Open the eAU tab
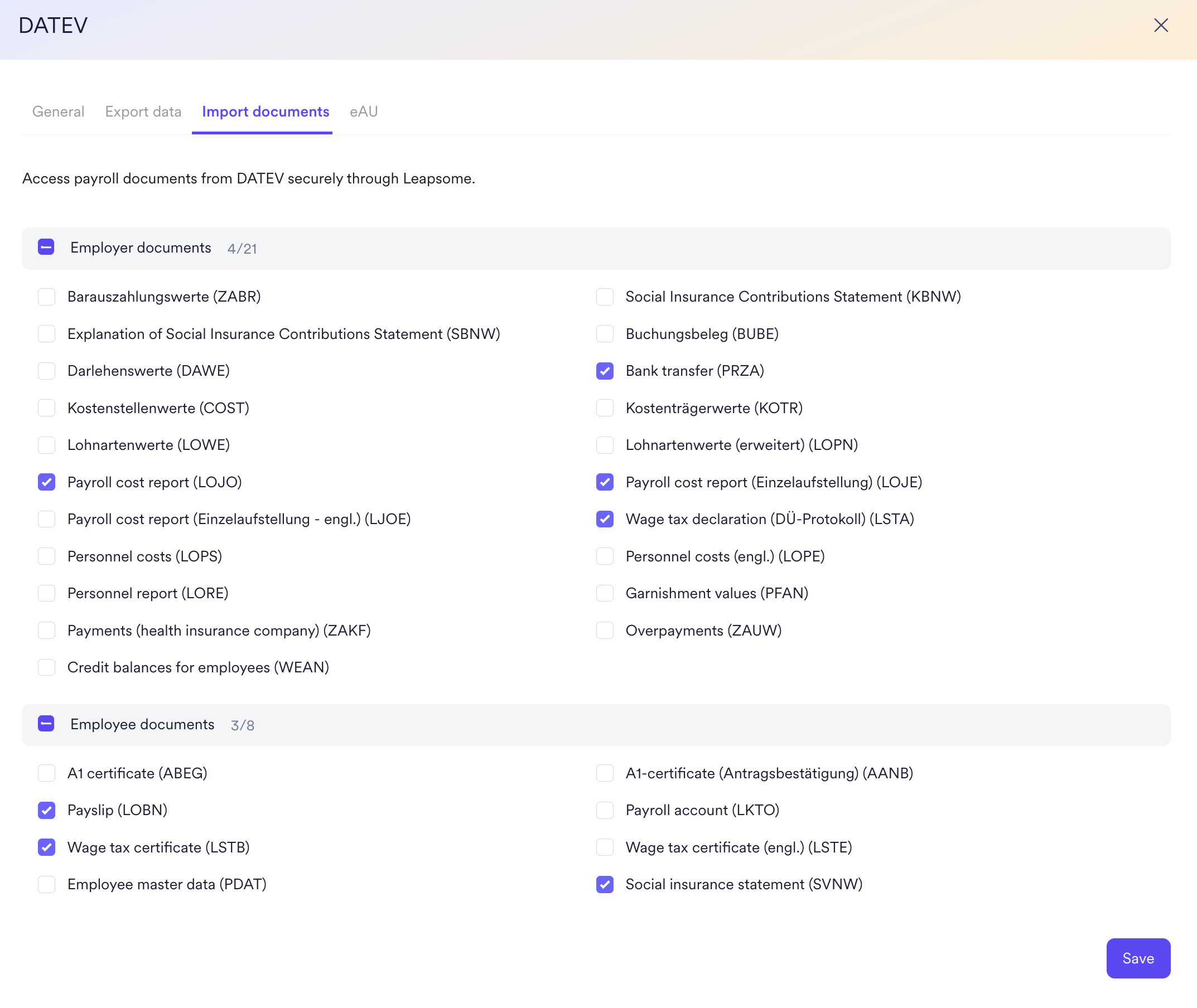 [364, 112]
